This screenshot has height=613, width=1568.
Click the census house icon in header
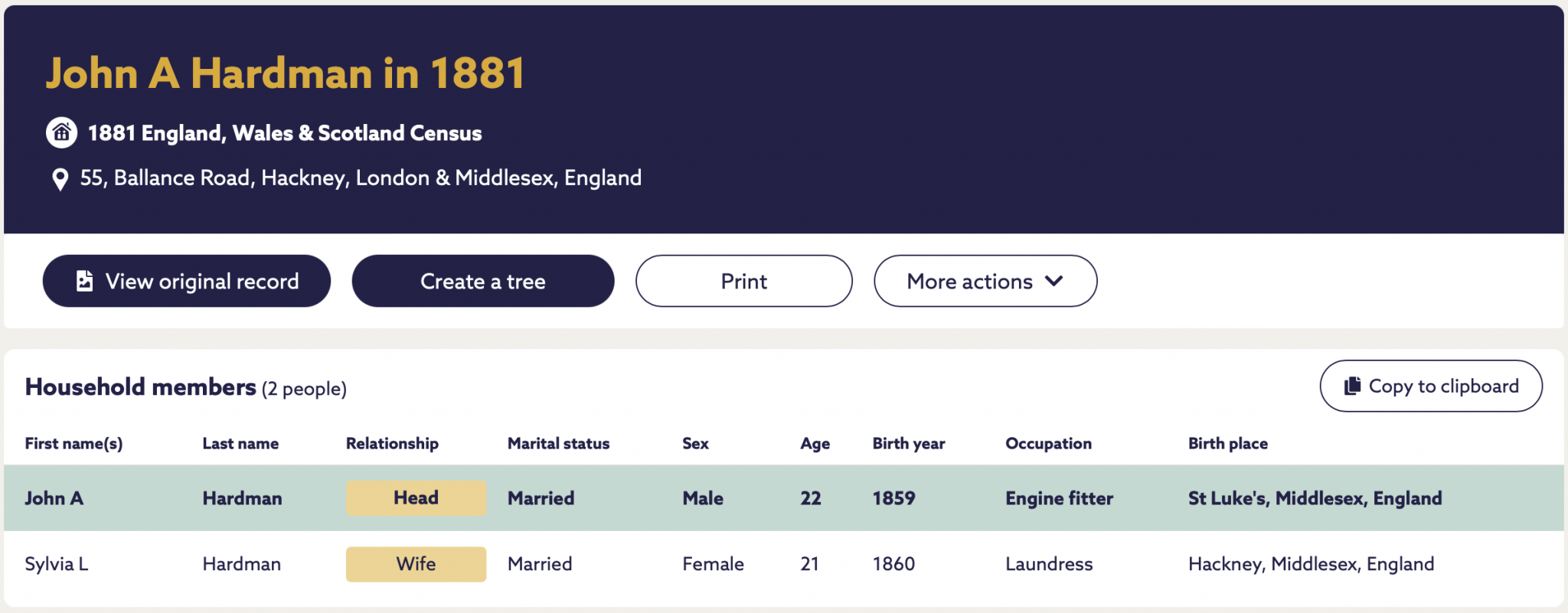point(61,132)
